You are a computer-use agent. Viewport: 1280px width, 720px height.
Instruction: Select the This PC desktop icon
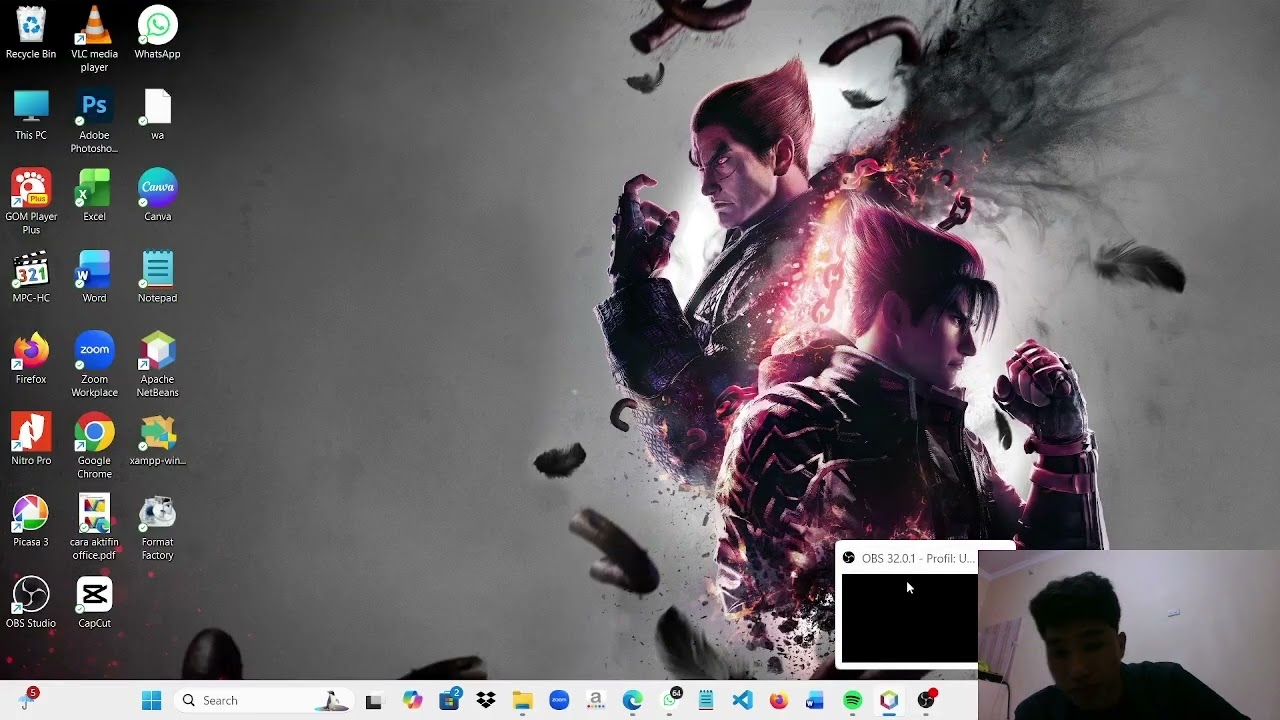click(31, 115)
